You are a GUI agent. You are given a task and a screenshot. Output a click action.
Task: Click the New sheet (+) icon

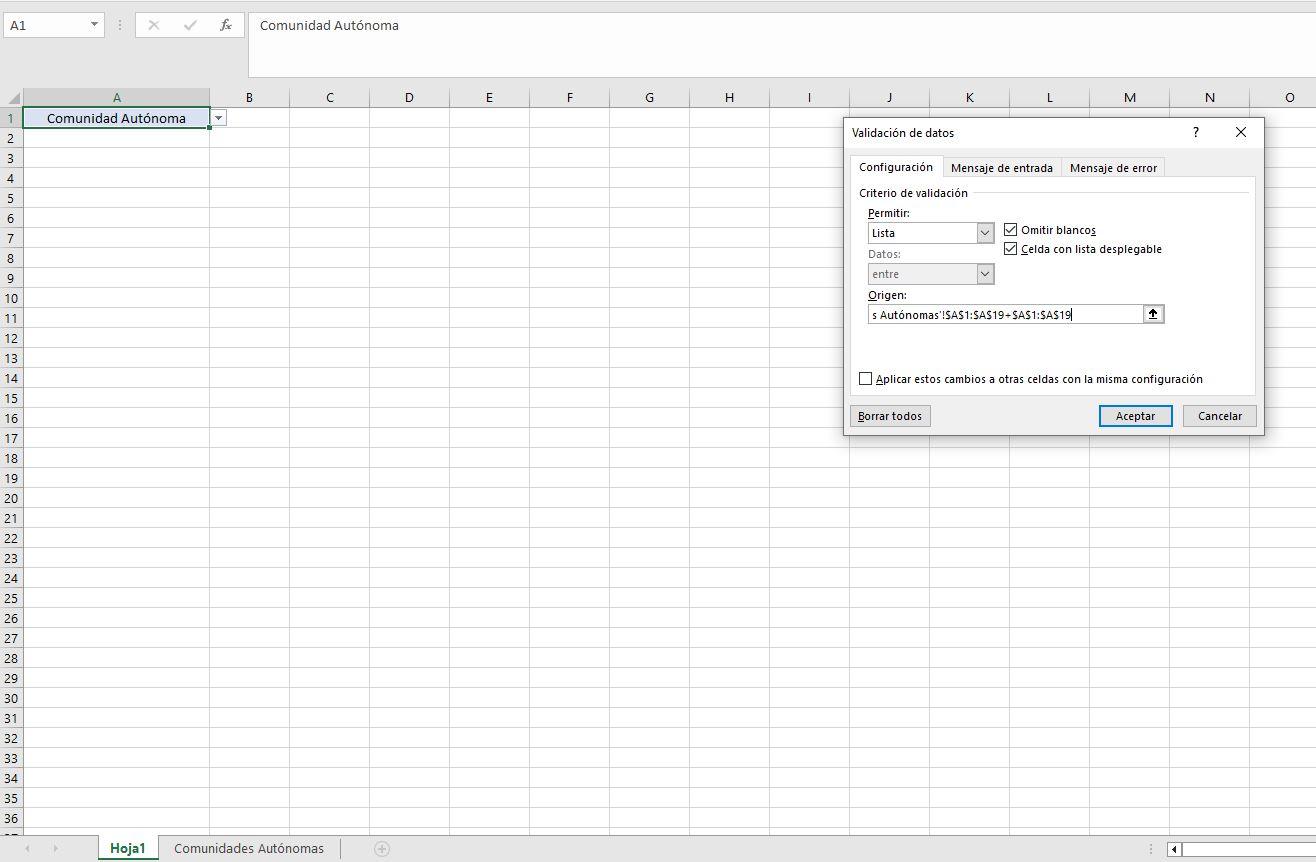tap(381, 848)
